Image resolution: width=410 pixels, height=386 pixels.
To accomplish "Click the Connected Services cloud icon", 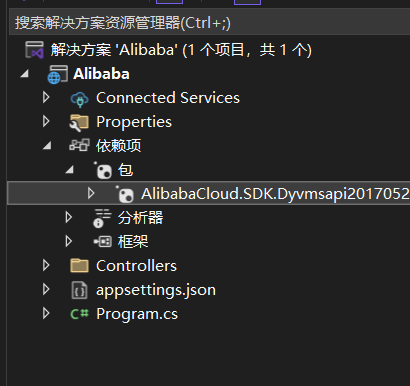I will [x=79, y=99].
